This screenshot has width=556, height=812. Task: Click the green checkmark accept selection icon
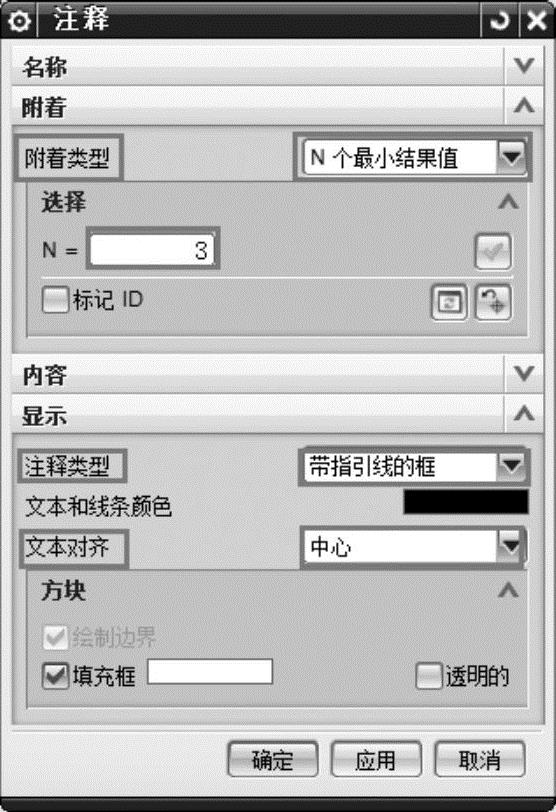(x=493, y=252)
